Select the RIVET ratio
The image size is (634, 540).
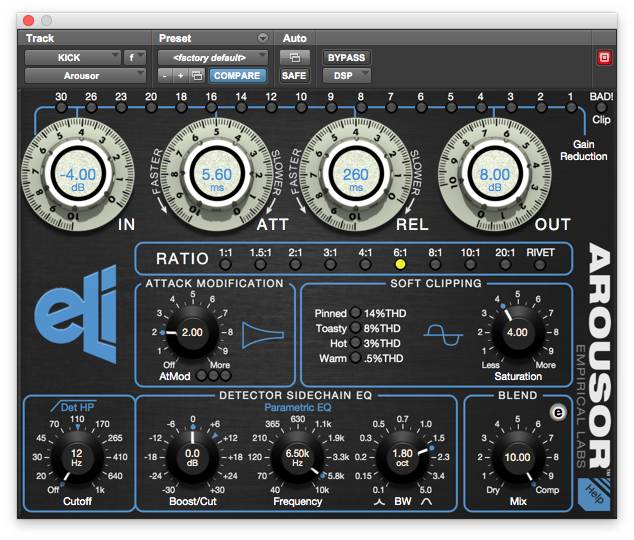[540, 265]
